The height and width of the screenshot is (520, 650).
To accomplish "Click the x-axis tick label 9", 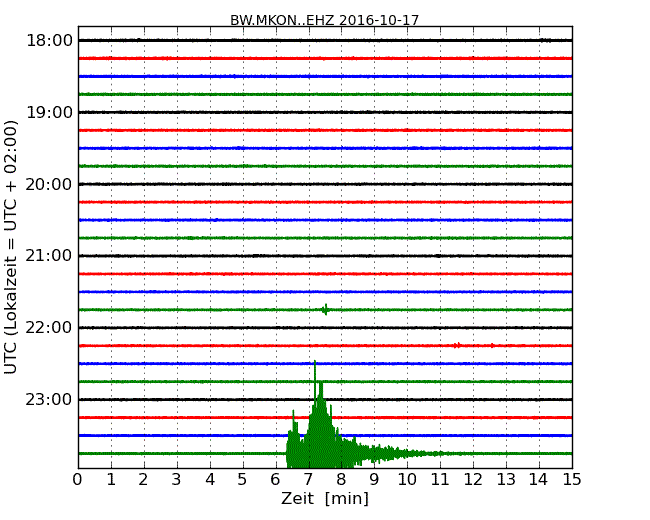I will tap(374, 480).
